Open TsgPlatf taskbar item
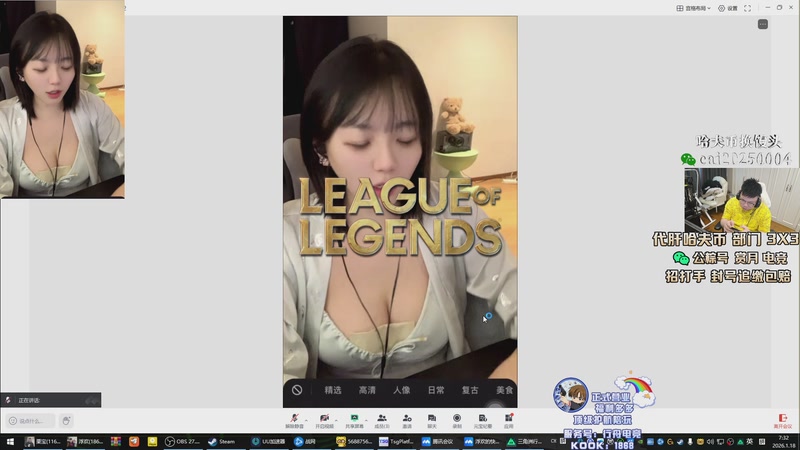The image size is (800, 450). (397, 442)
